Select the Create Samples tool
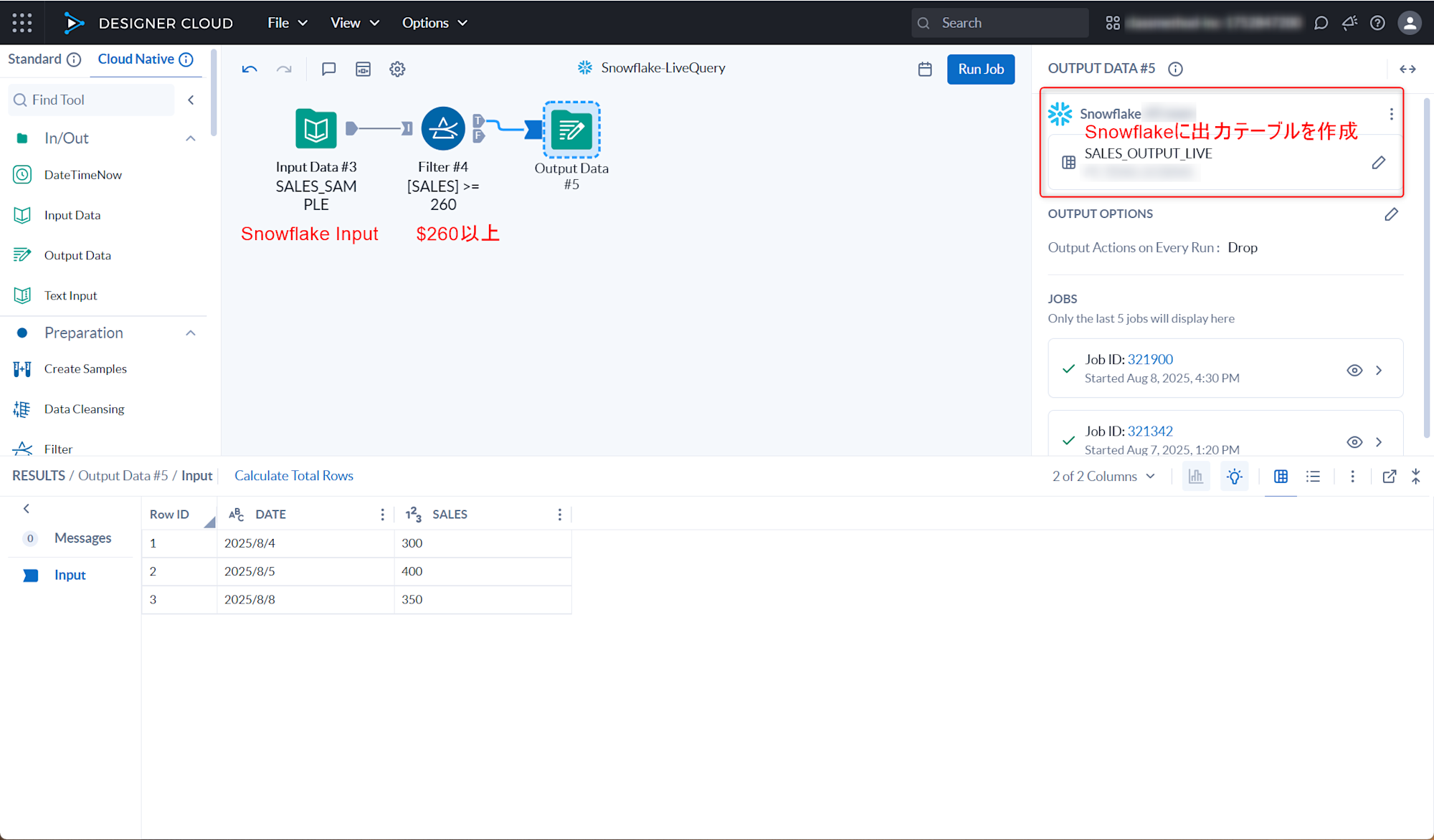Viewport: 1434px width, 840px height. pyautogui.click(x=70, y=369)
